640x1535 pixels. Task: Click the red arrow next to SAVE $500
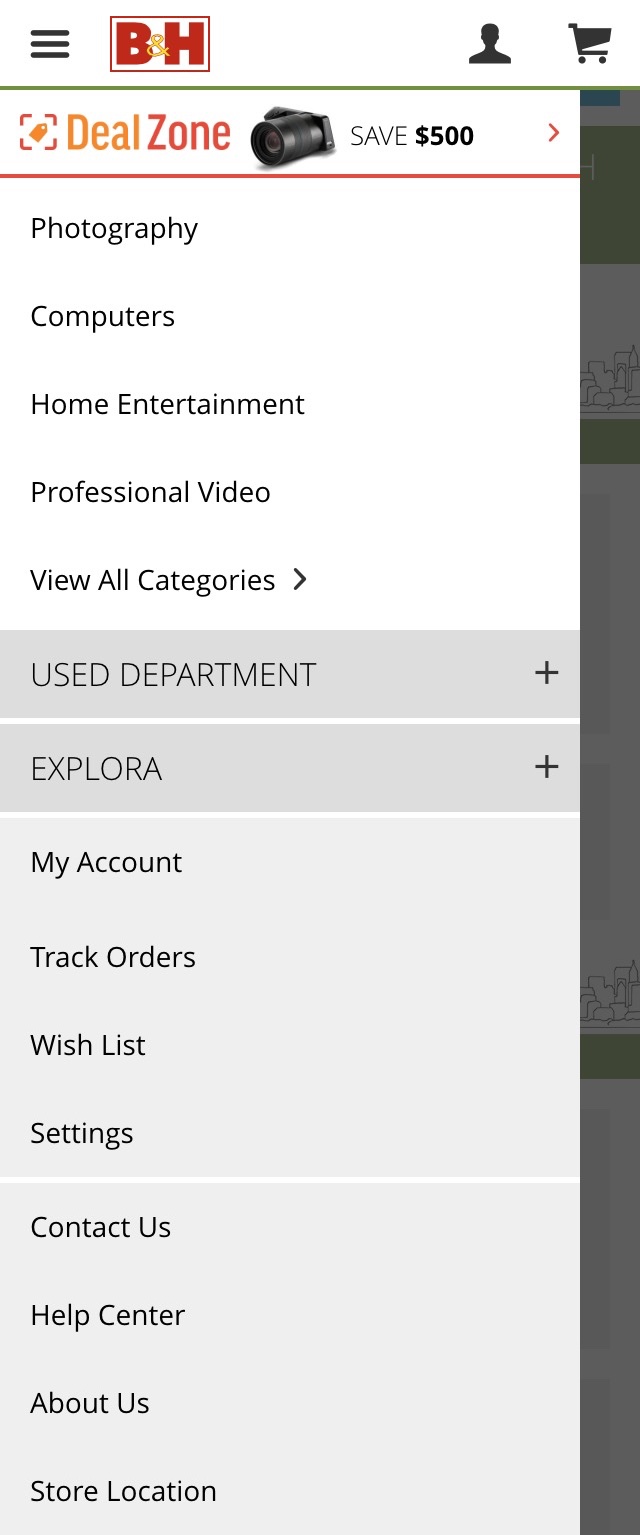pyautogui.click(x=552, y=132)
